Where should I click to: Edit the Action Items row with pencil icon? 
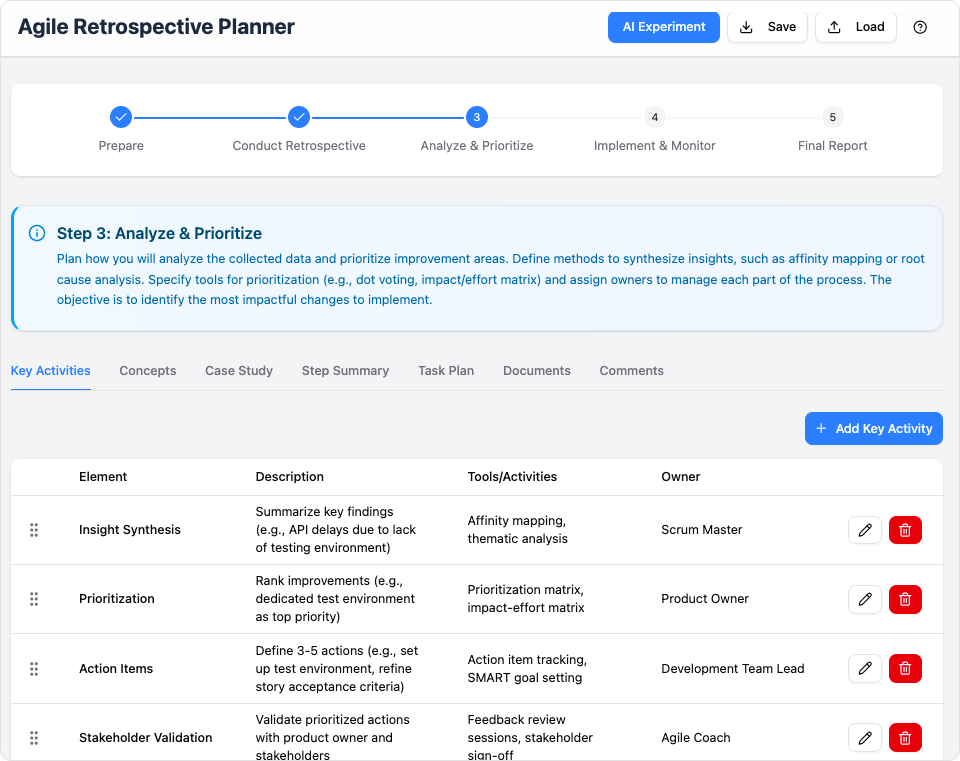(x=864, y=669)
